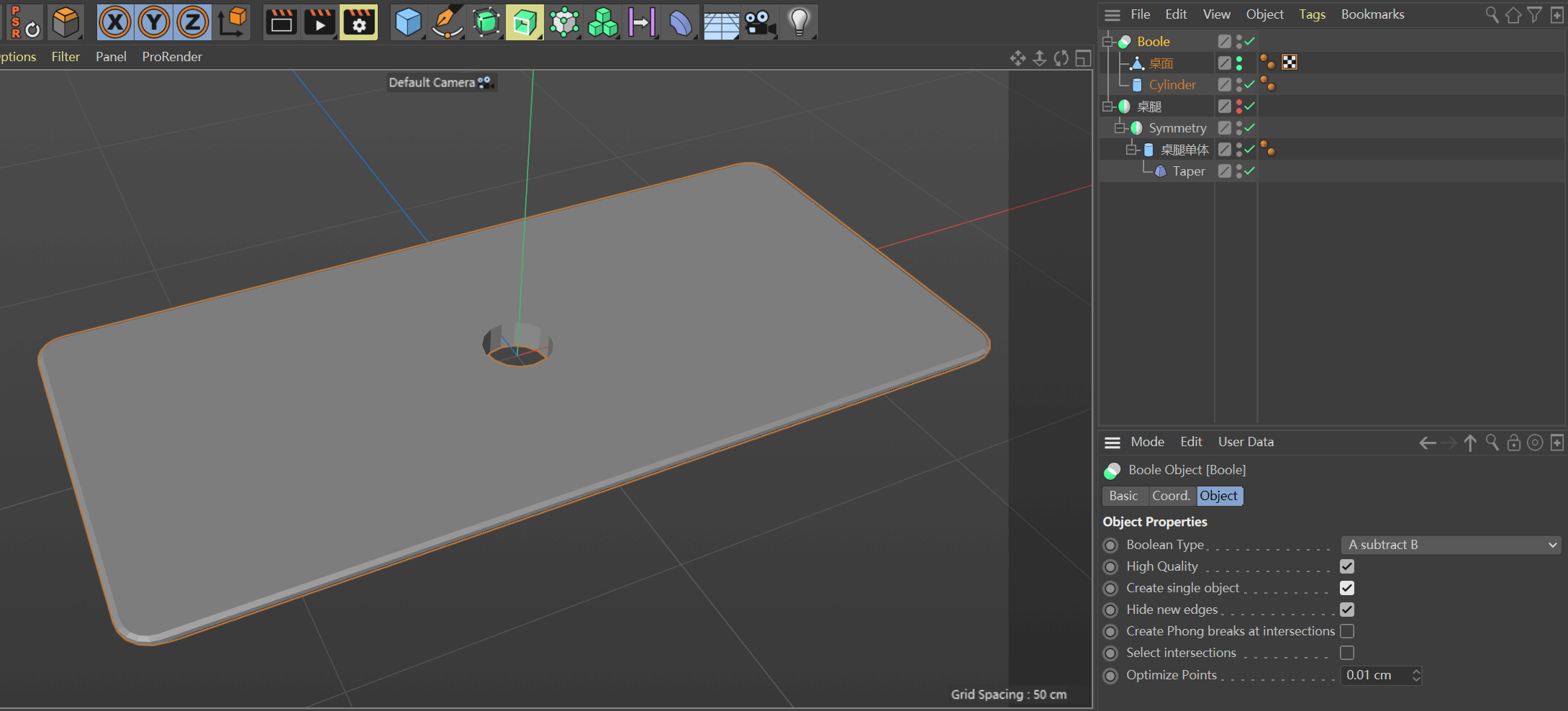The width and height of the screenshot is (1568, 711).
Task: Toggle the Boole object enable checkmark
Action: 1250,41
